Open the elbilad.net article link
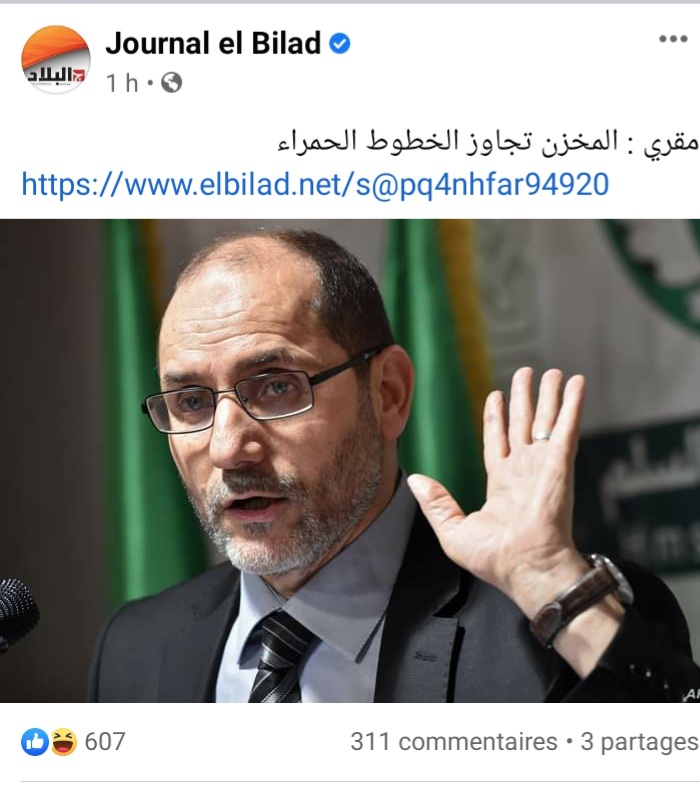 315,184
